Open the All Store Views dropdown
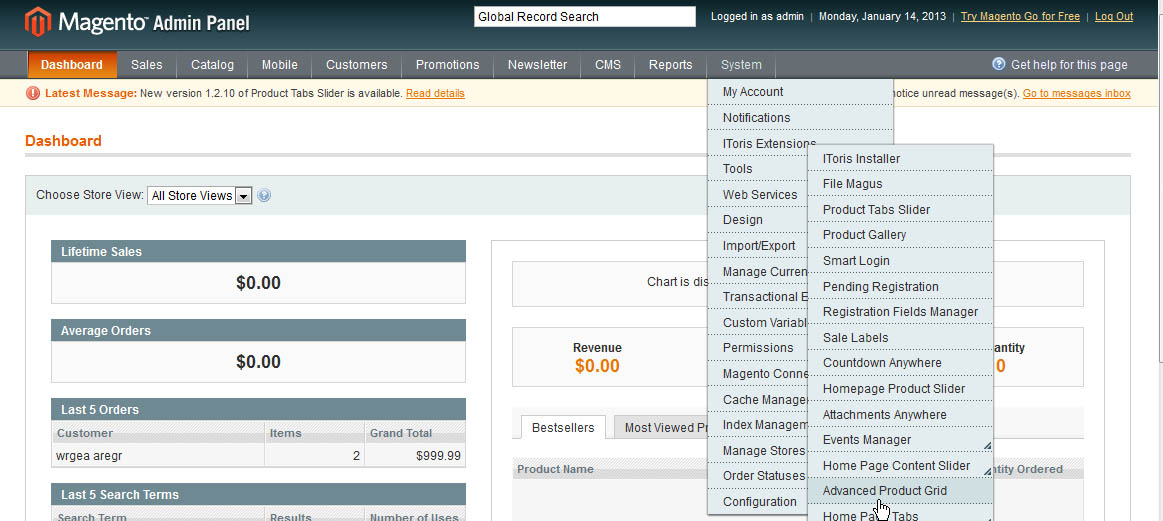1163x521 pixels. 200,196
